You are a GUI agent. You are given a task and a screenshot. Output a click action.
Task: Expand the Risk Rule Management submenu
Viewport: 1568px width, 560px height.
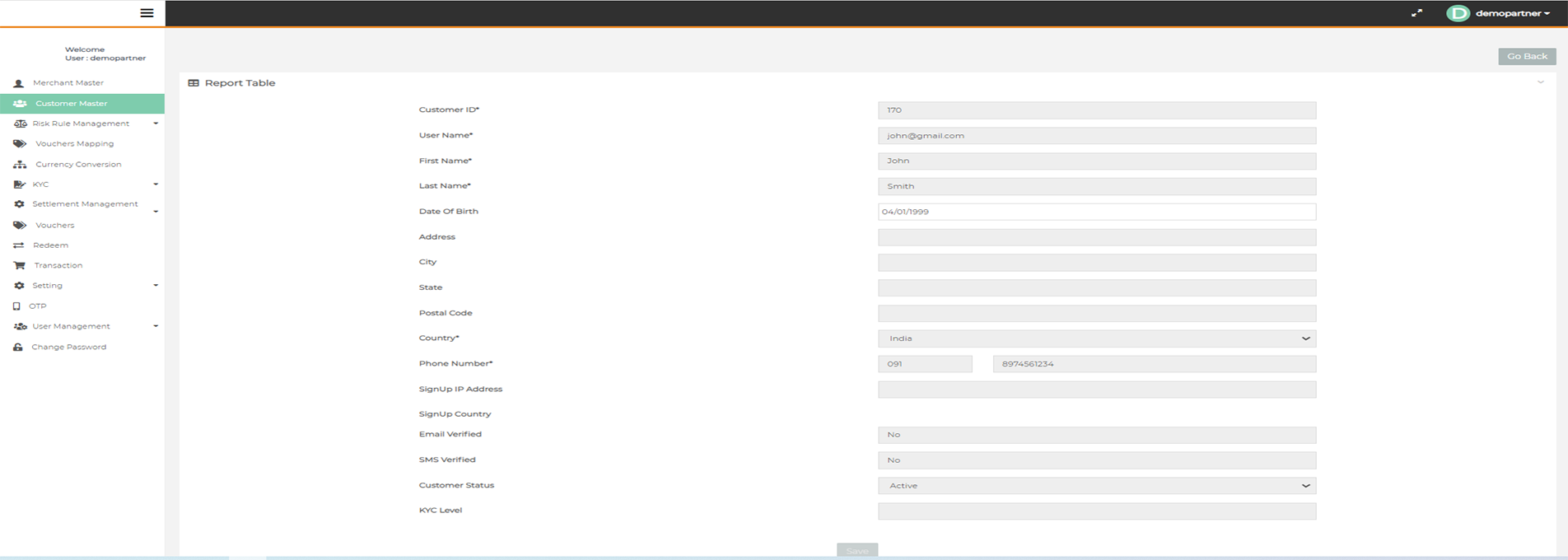[x=82, y=124]
